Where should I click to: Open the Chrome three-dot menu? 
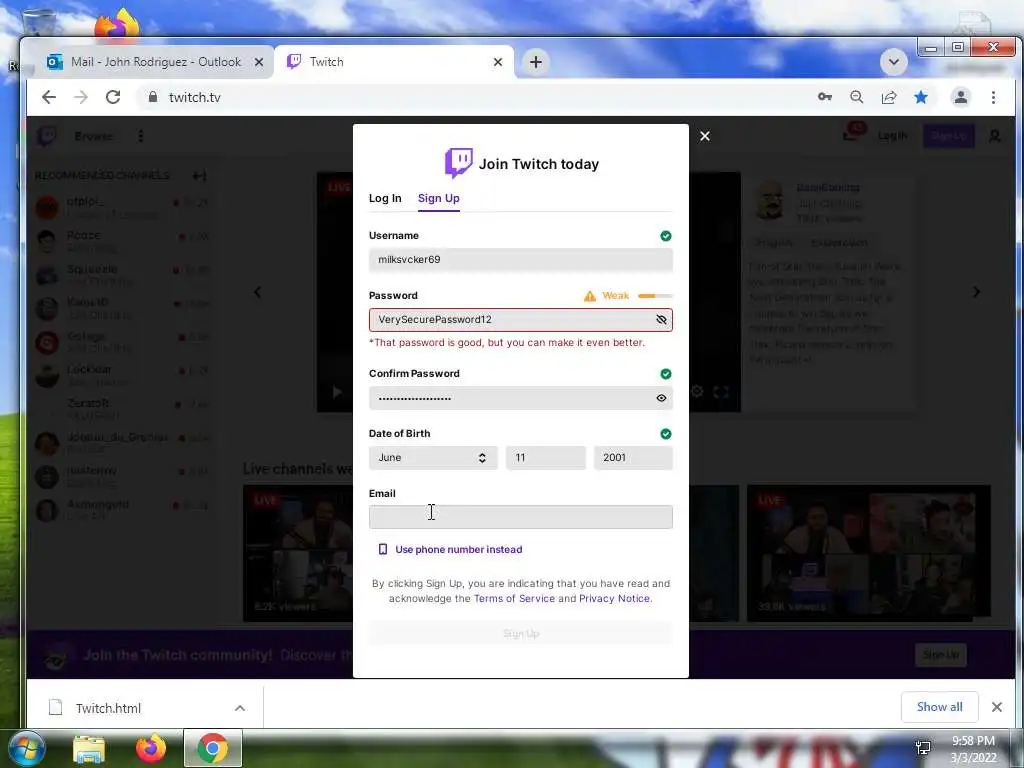(993, 97)
